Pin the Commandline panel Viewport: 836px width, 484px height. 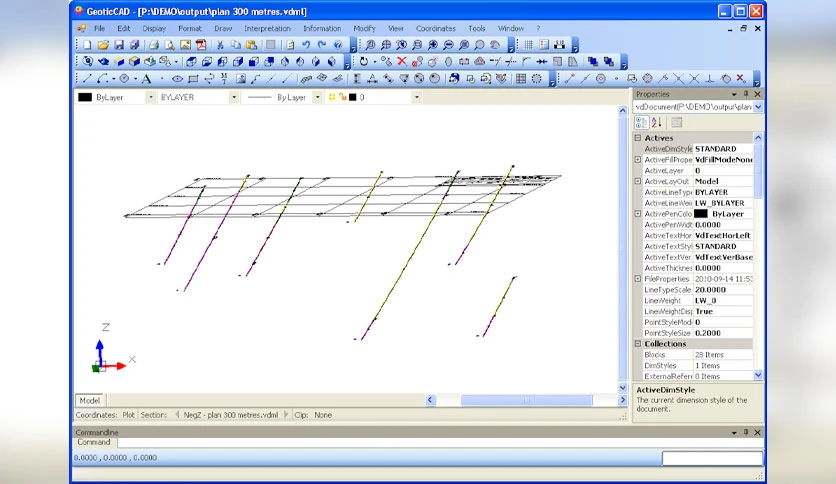pyautogui.click(x=746, y=432)
